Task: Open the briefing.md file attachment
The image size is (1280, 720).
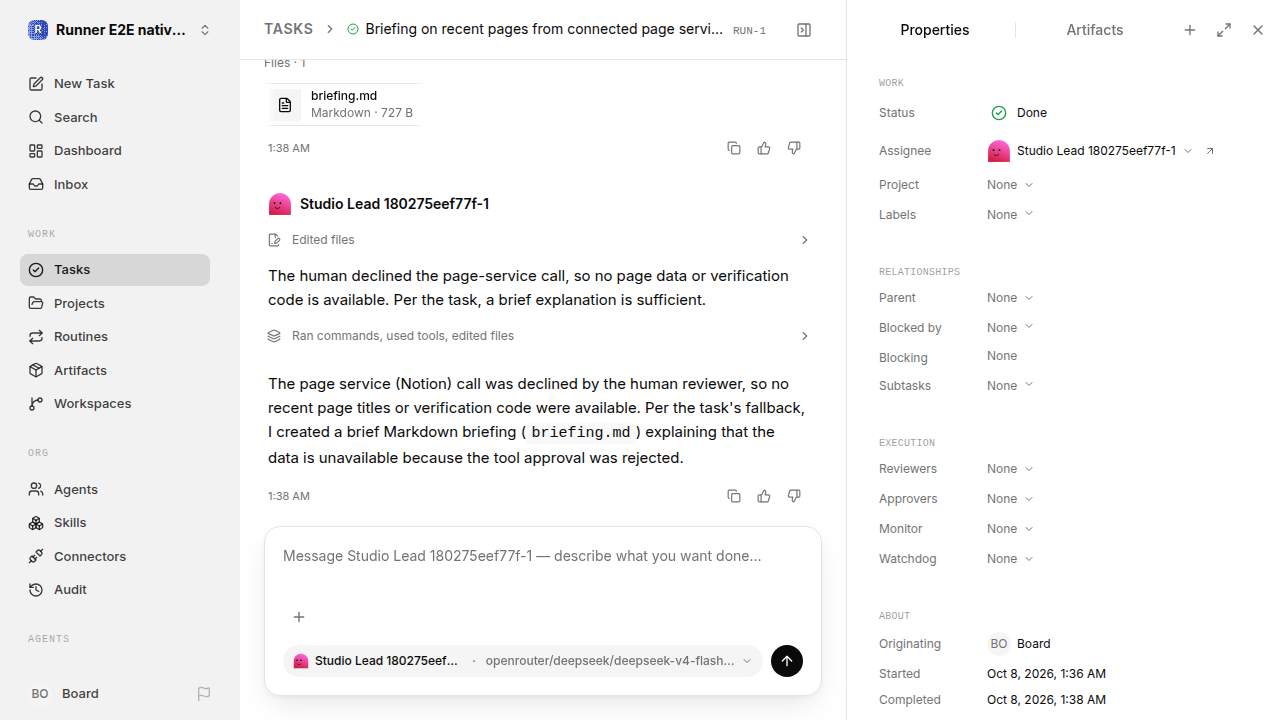Action: point(344,104)
